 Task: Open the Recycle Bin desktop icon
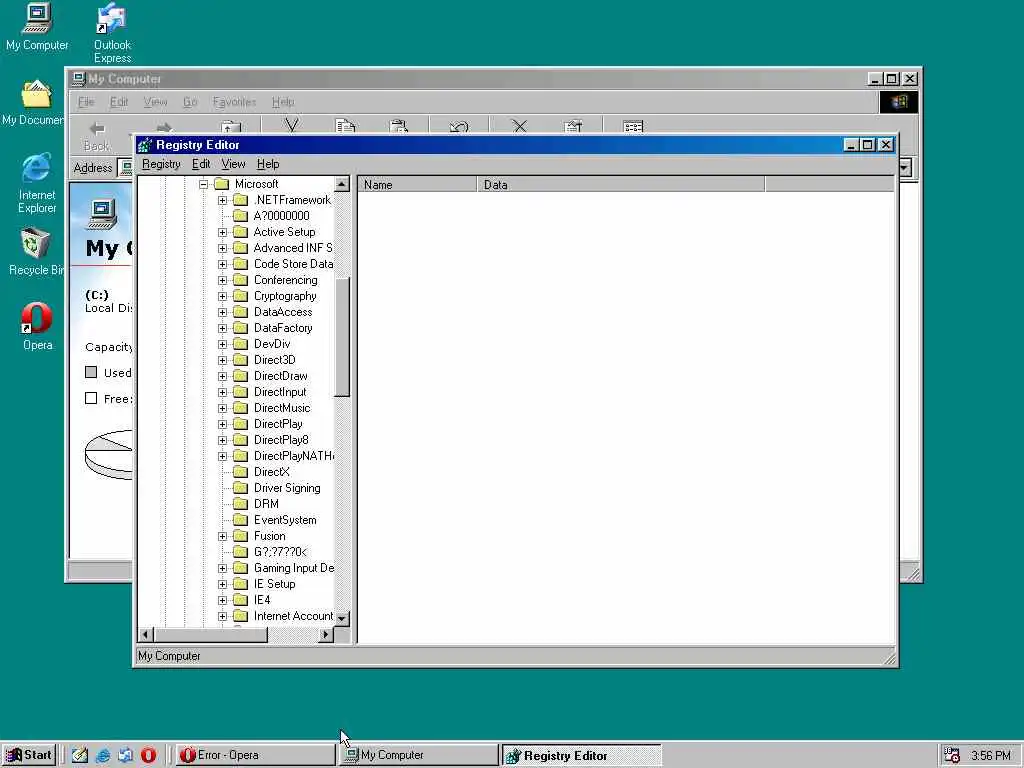tap(35, 252)
